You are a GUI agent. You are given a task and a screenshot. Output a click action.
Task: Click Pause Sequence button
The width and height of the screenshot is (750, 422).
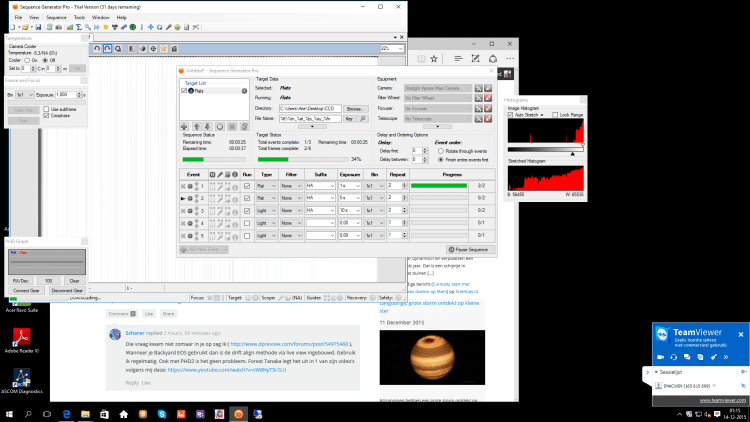469,250
